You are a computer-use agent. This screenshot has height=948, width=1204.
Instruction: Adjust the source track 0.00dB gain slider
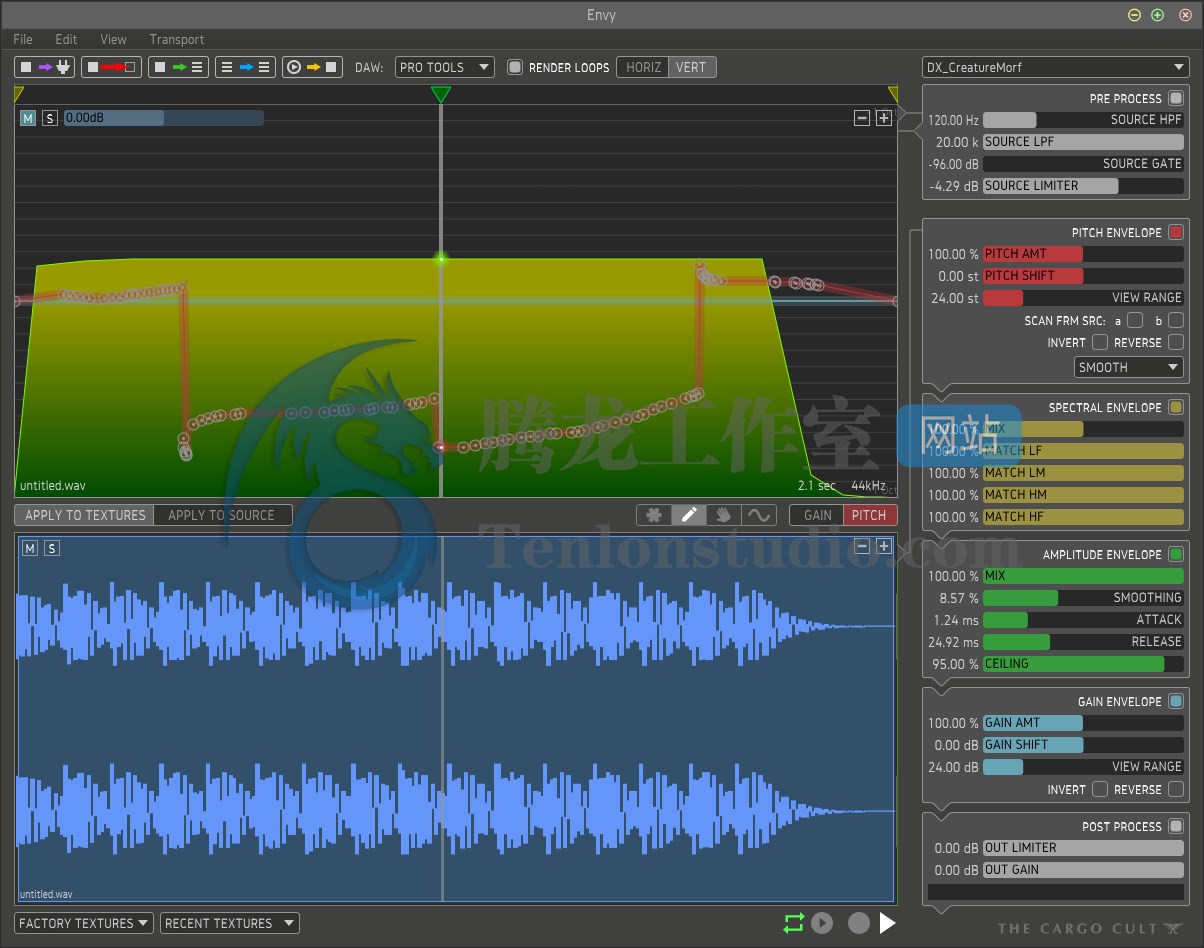coord(164,118)
